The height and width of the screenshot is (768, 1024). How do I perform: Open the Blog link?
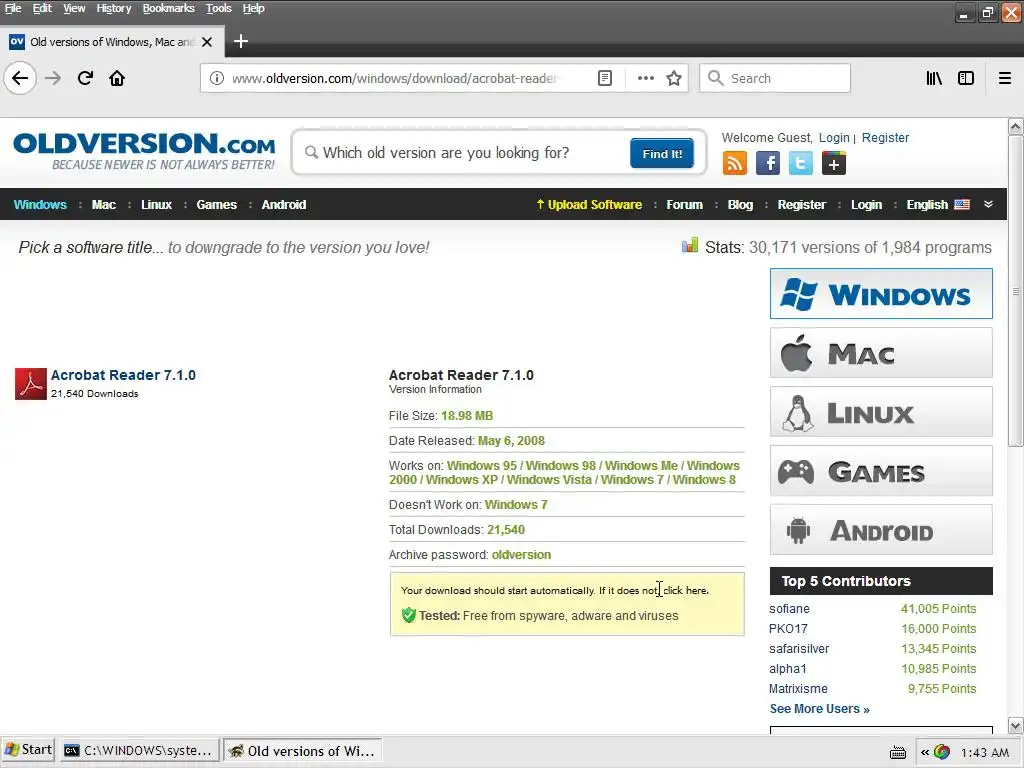click(740, 204)
